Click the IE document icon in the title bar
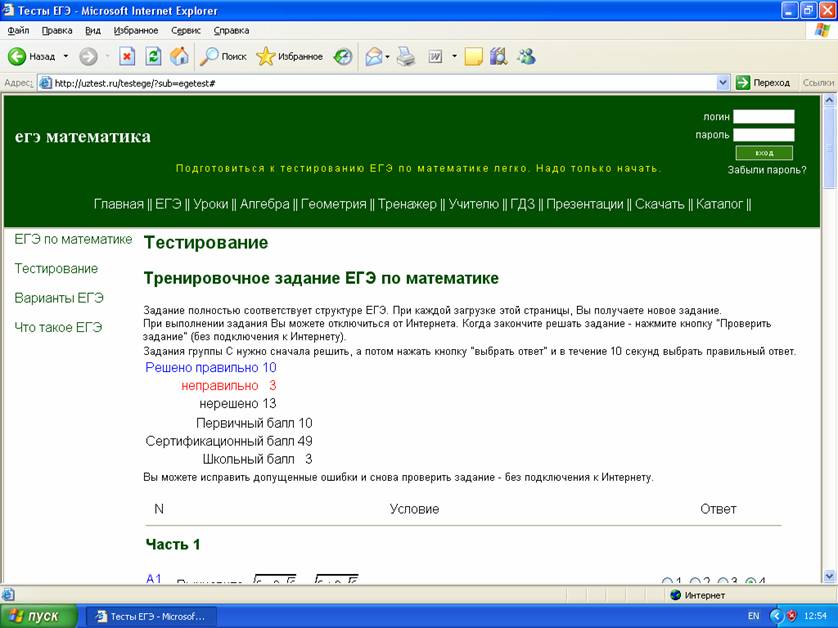The width and height of the screenshot is (838, 628). pos(8,10)
